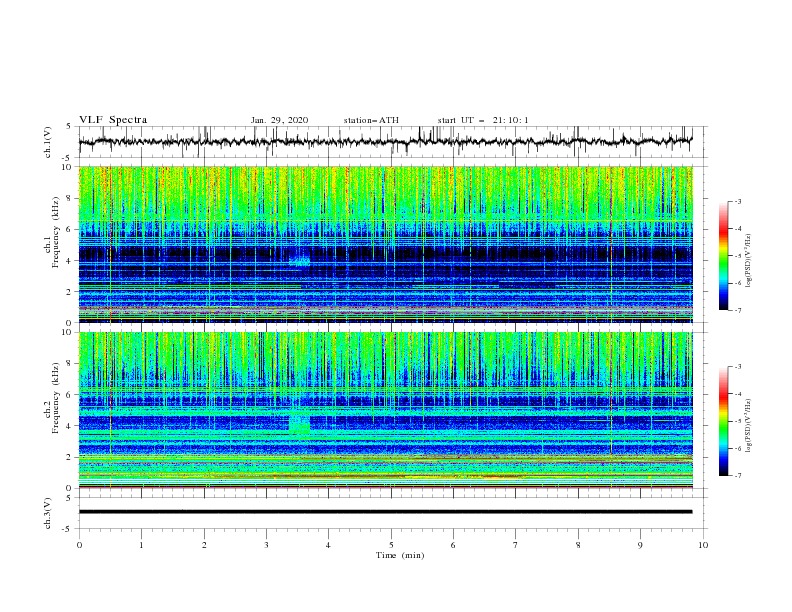Click the ch.1 "Frequency (kHz)" axis label
Image resolution: width=792 pixels, height=612 pixels.
click(56, 233)
